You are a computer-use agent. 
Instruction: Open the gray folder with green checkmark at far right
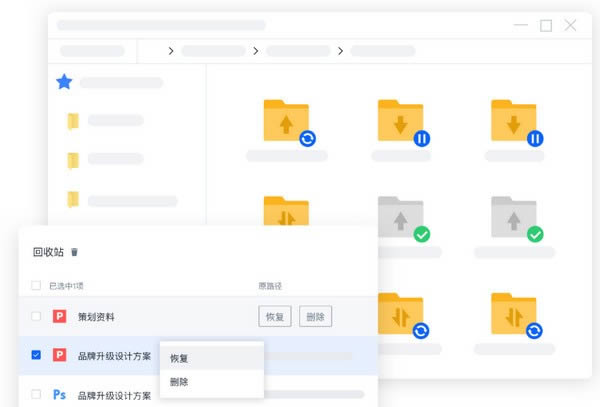(x=514, y=217)
